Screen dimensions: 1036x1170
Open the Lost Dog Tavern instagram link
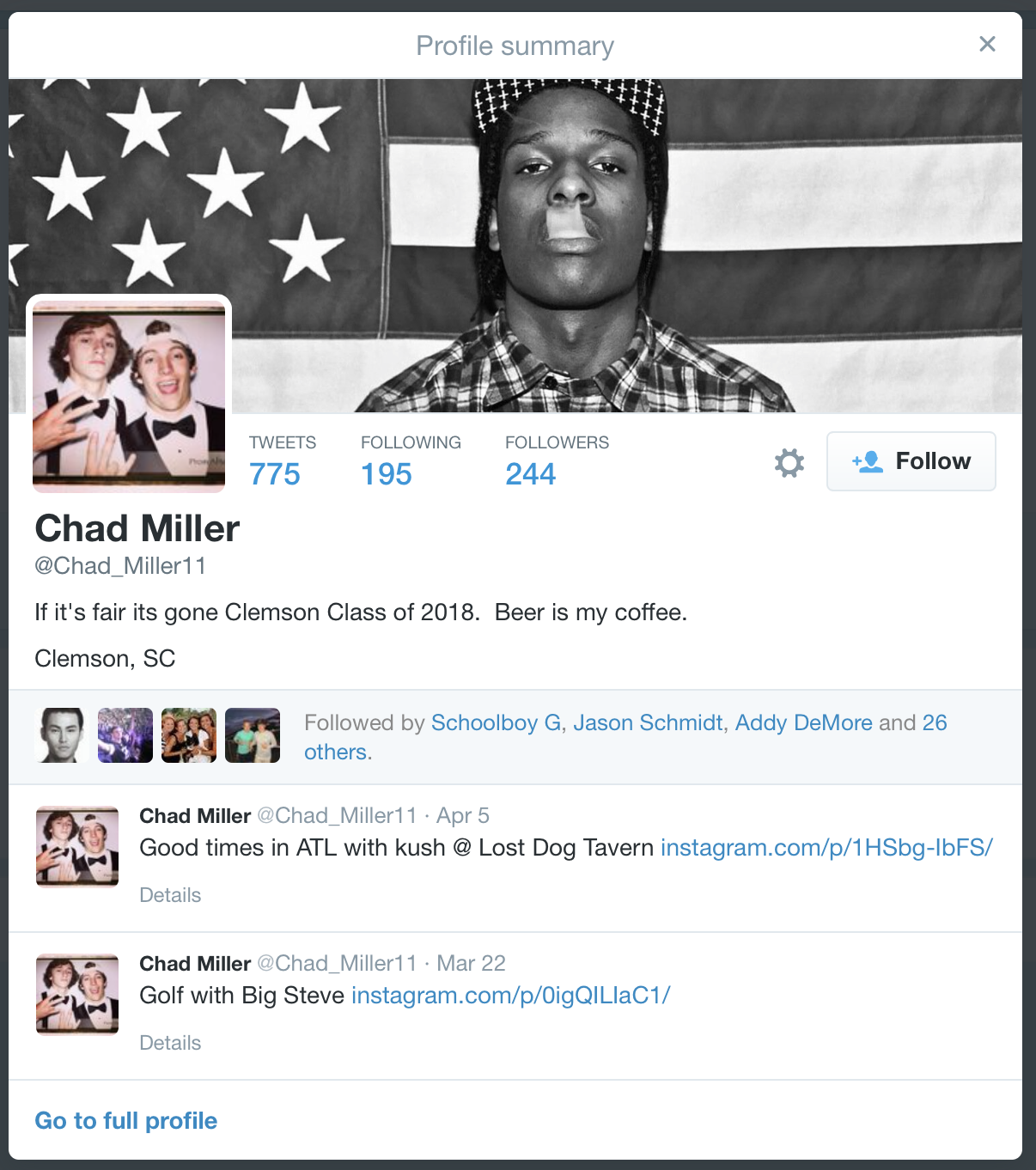pyautogui.click(x=826, y=848)
